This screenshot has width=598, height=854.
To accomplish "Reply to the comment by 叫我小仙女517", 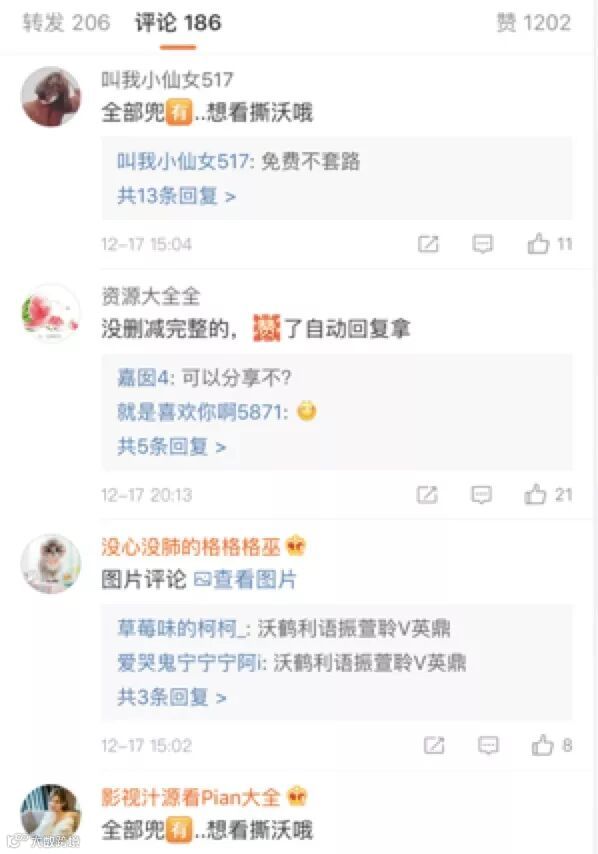I will (x=483, y=244).
